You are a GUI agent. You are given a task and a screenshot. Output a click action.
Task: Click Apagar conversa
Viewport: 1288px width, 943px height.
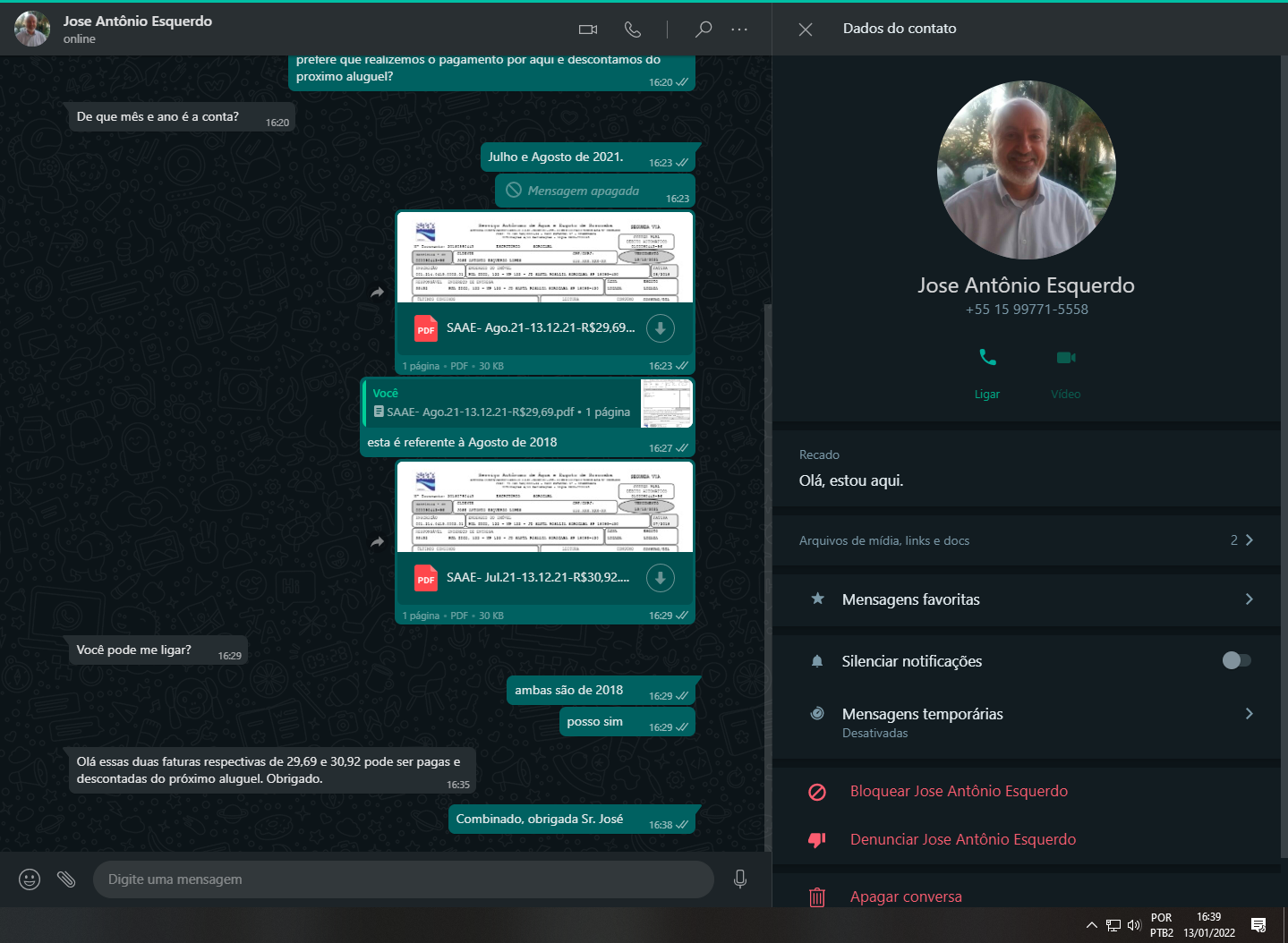[x=905, y=896]
